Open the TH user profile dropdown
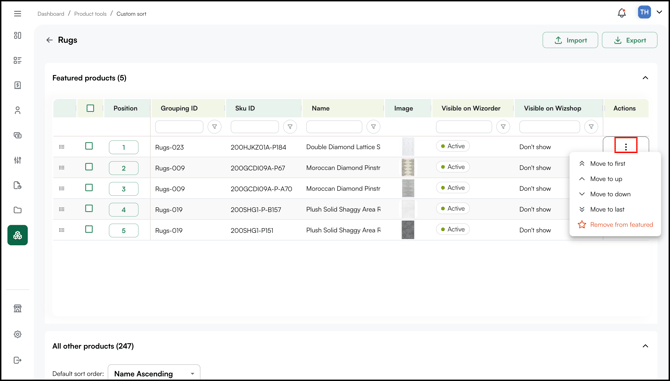670x381 pixels. pyautogui.click(x=649, y=12)
